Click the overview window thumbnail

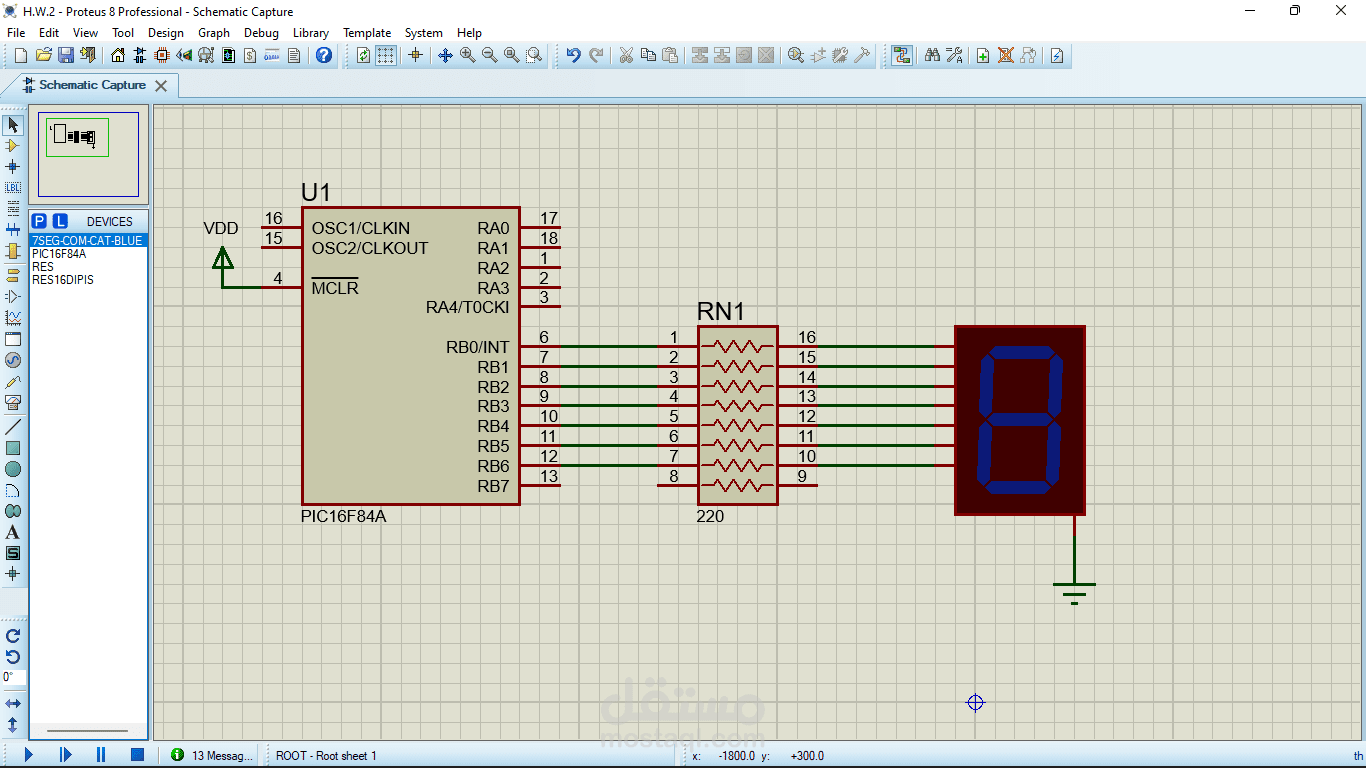[89, 155]
